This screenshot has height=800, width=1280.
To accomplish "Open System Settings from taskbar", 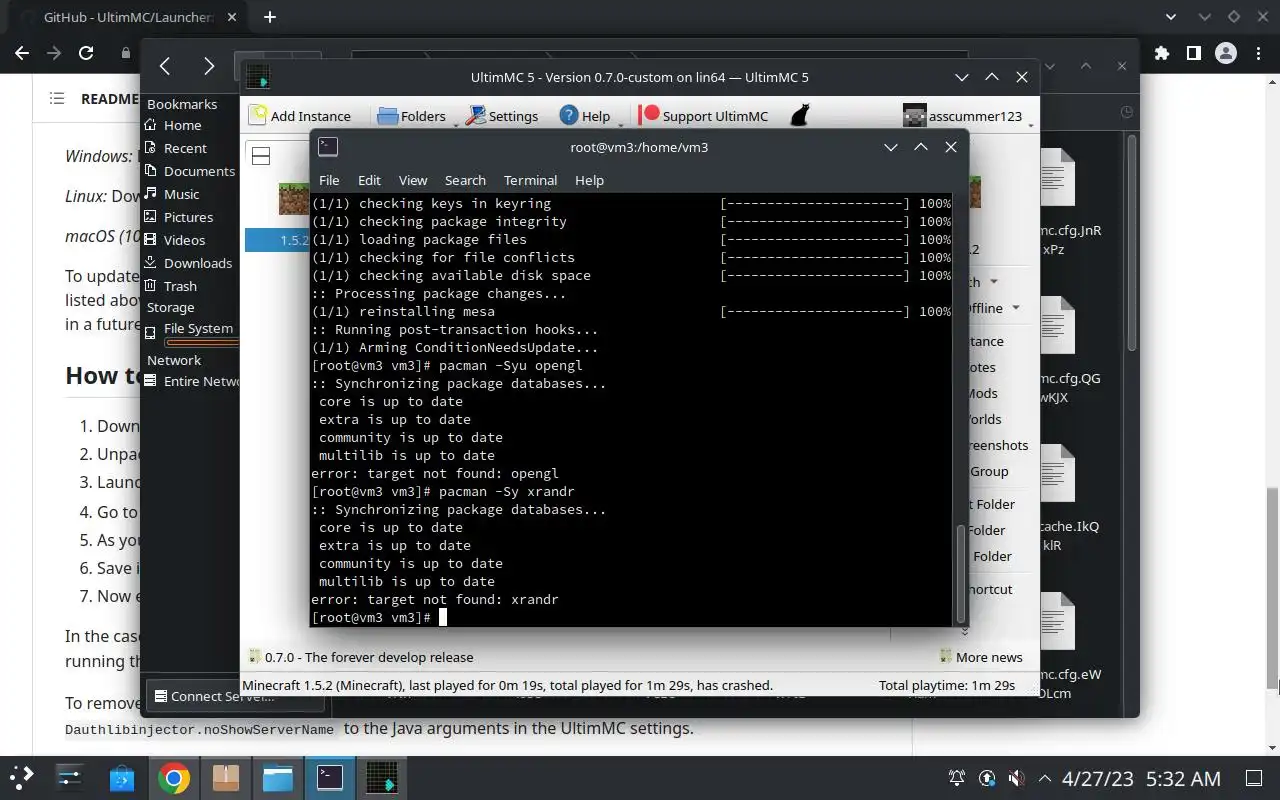I will [x=70, y=777].
